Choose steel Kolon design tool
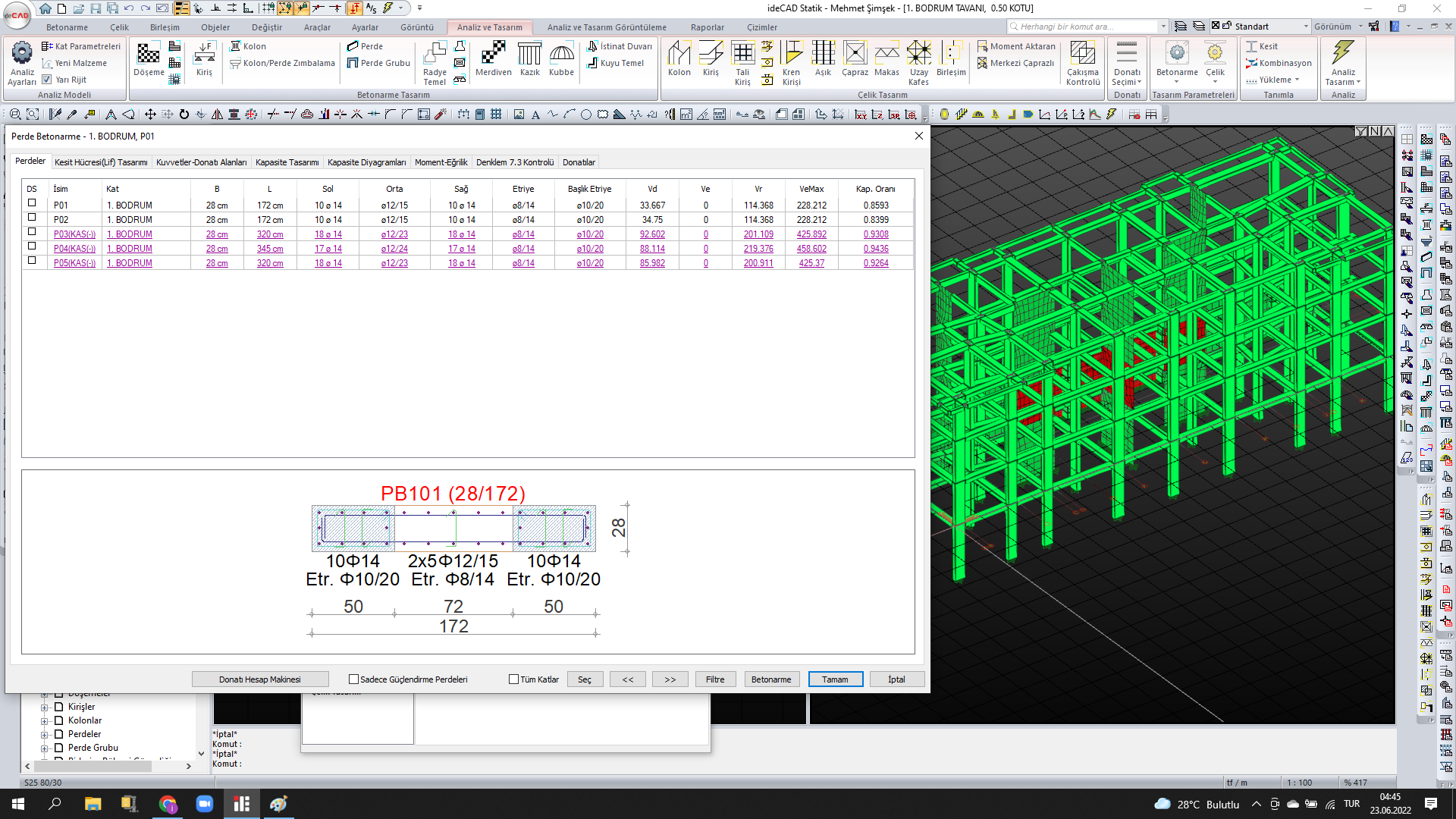The height and width of the screenshot is (819, 1456). pos(679,60)
